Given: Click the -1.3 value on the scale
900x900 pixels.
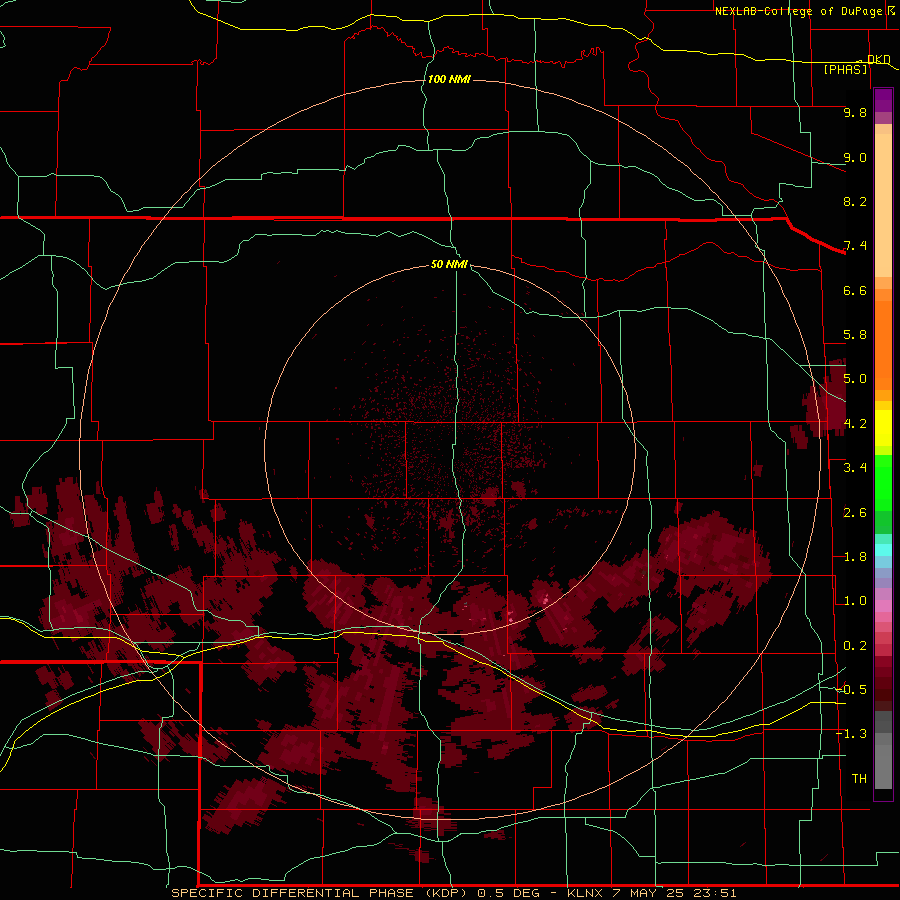Looking at the screenshot, I should [x=851, y=734].
